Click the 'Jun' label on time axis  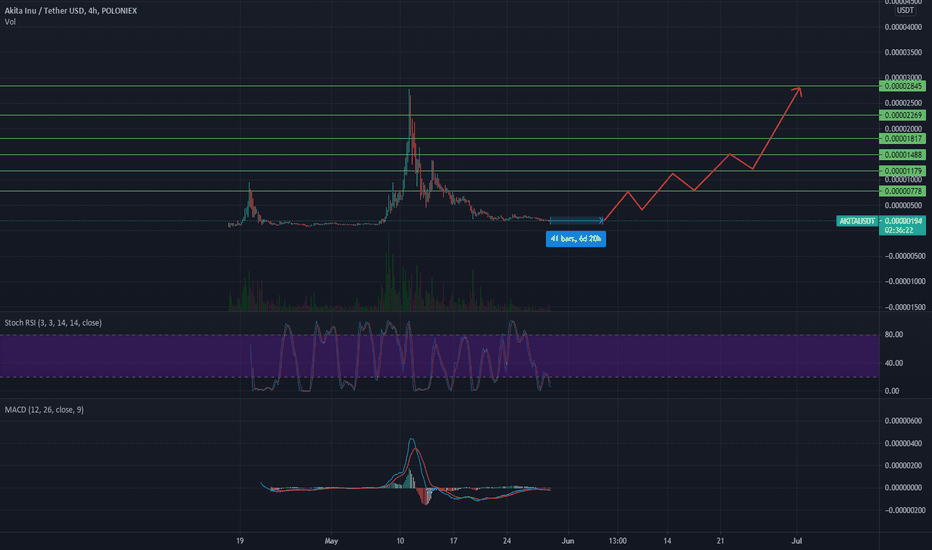click(568, 541)
